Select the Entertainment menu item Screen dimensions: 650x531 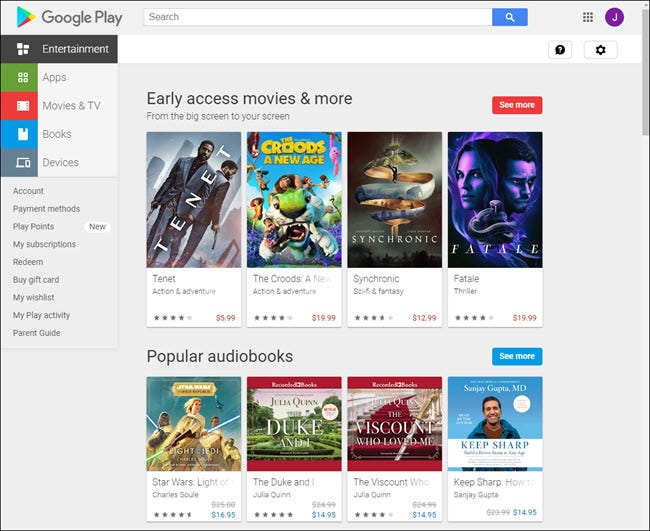click(x=59, y=49)
